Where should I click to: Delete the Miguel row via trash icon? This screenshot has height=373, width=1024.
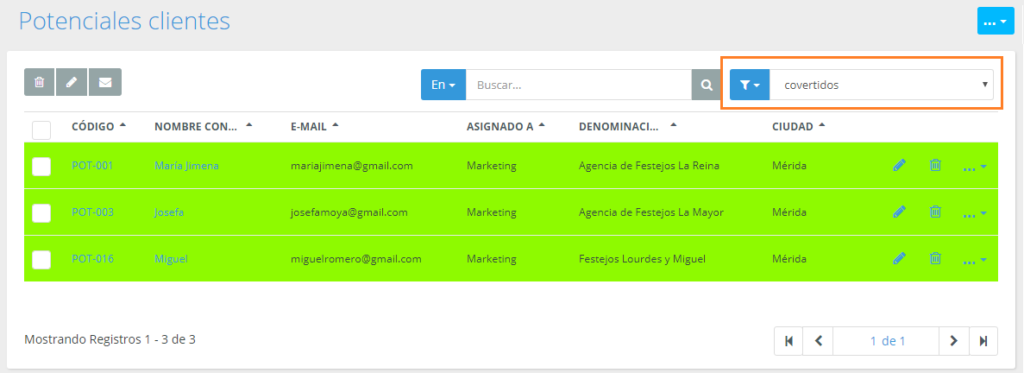pyautogui.click(x=935, y=258)
